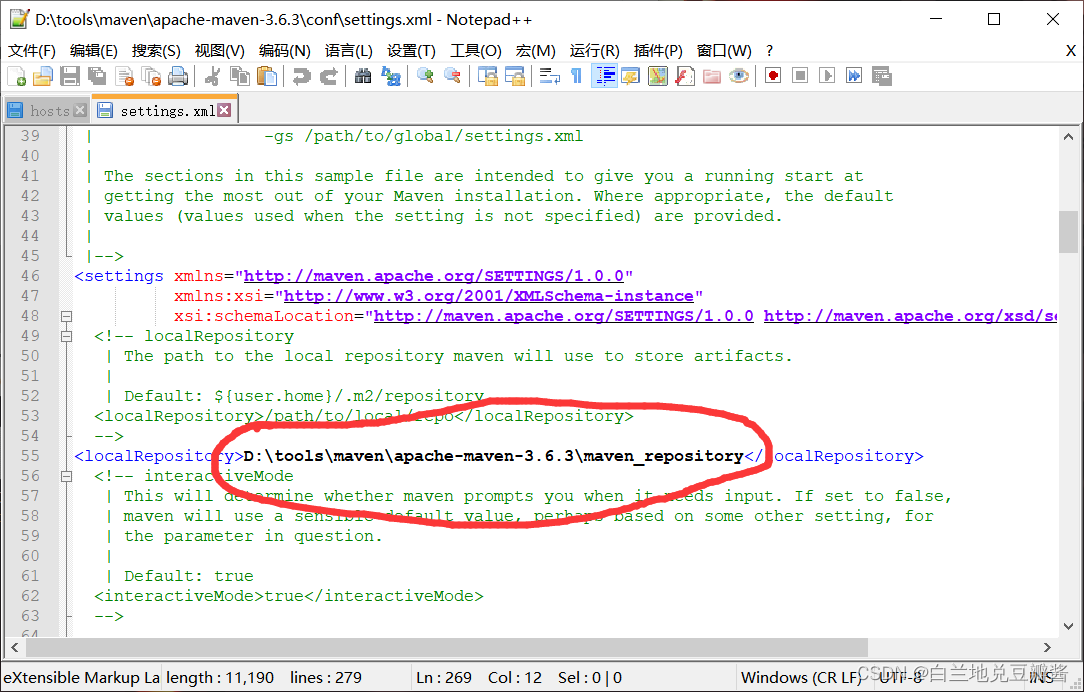Redo the edit via toolbar arrow
This screenshot has width=1084, height=692.
coord(328,76)
